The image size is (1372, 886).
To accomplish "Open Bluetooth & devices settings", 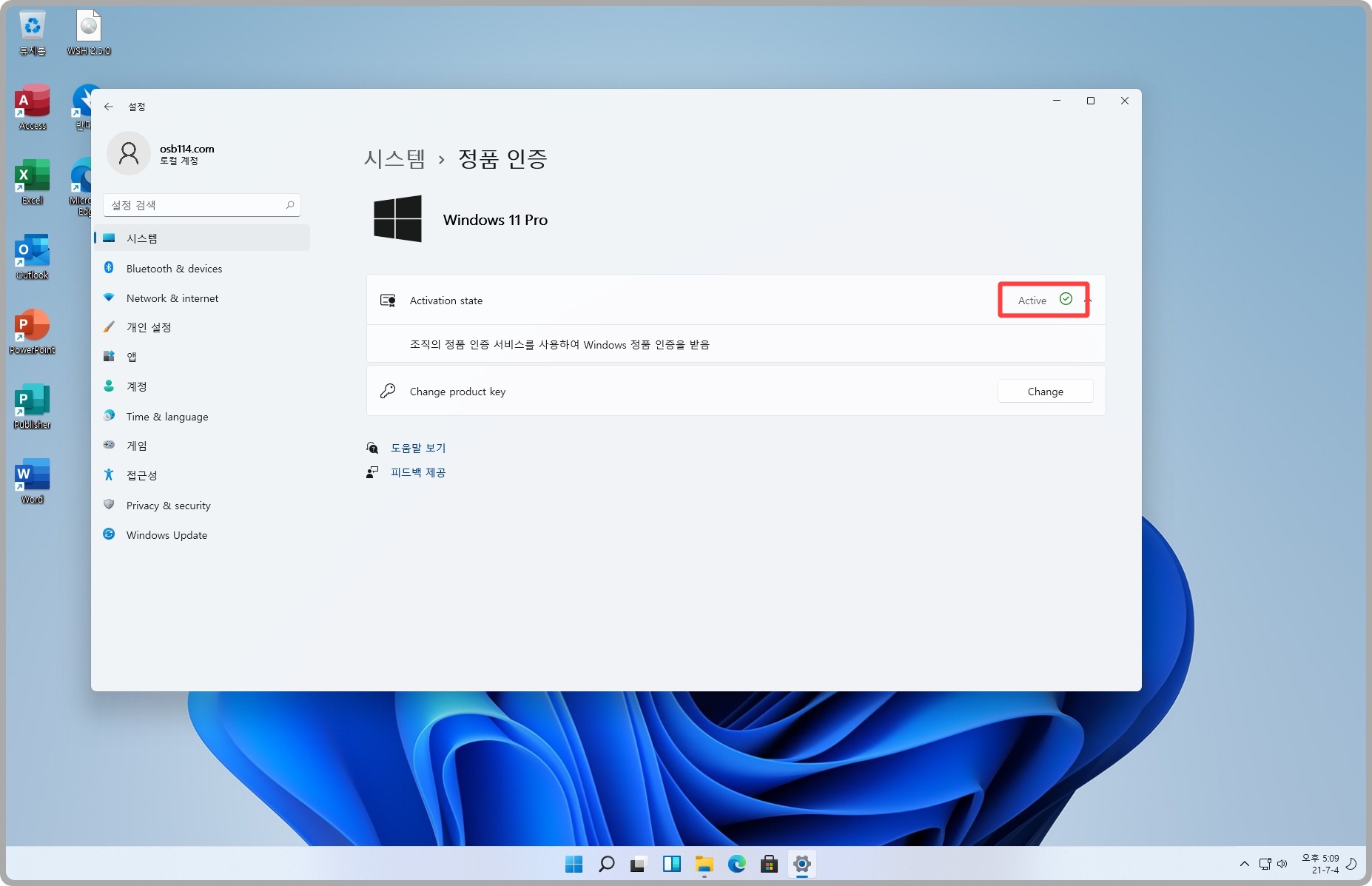I will [173, 268].
